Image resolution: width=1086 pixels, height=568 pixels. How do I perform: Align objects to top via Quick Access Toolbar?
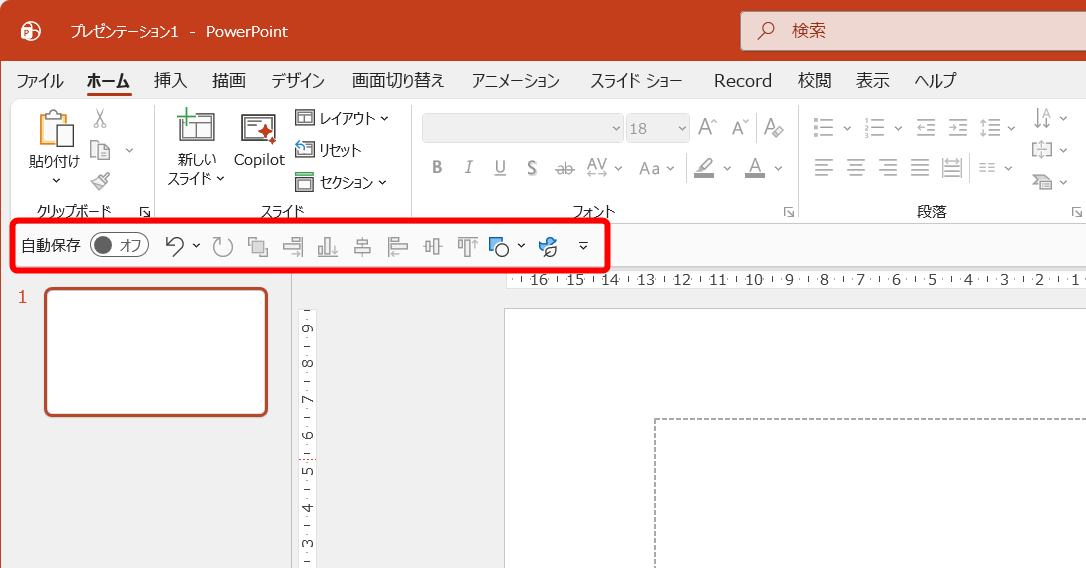click(468, 247)
